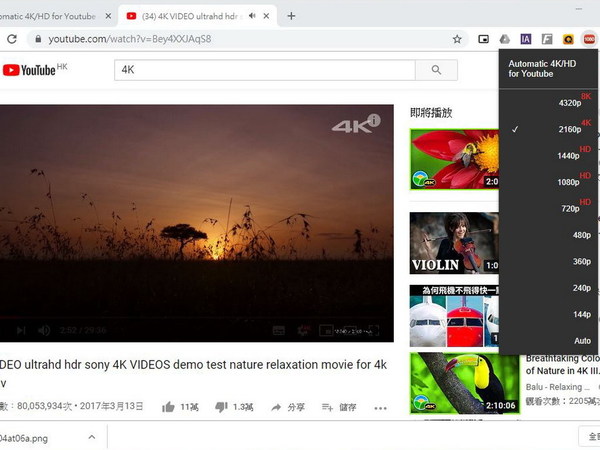
Task: Switch to the Automatic 4K/HD for Youtube tab
Action: [48, 16]
